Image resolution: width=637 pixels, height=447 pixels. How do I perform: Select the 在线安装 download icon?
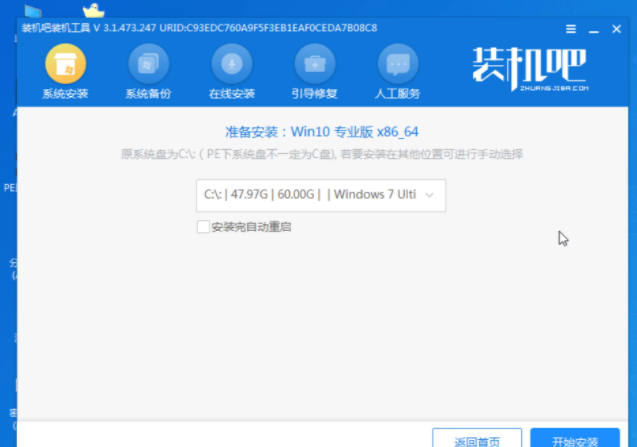pyautogui.click(x=232, y=65)
